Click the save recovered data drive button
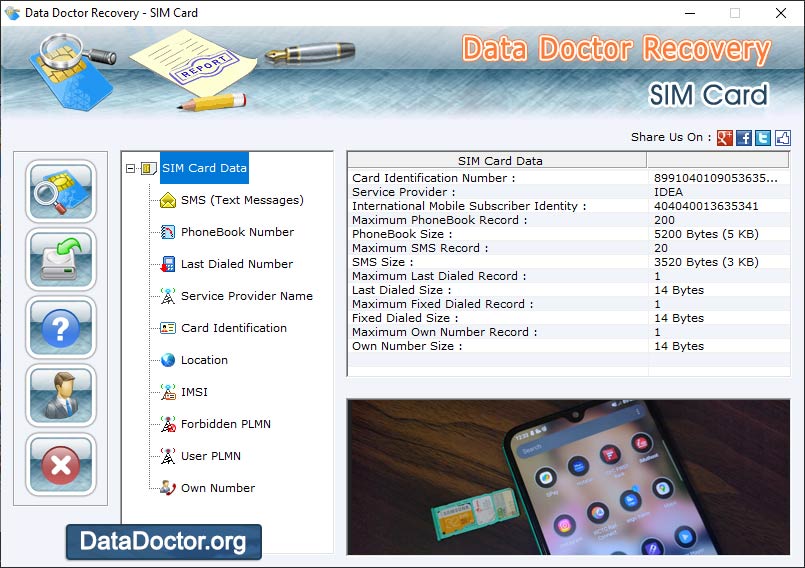Image resolution: width=805 pixels, height=568 pixels. click(61, 259)
